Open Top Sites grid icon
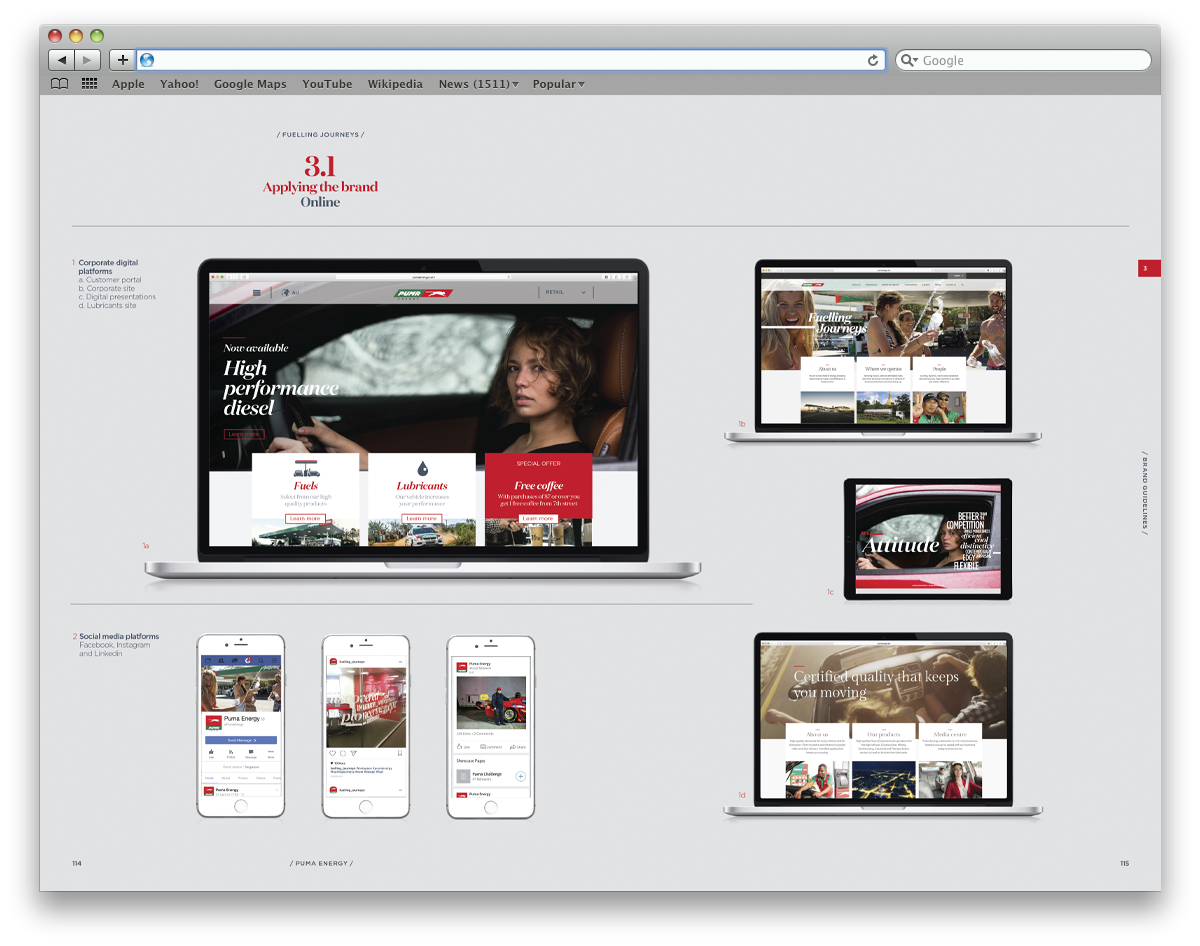The height and width of the screenshot is (946, 1200). (x=90, y=84)
